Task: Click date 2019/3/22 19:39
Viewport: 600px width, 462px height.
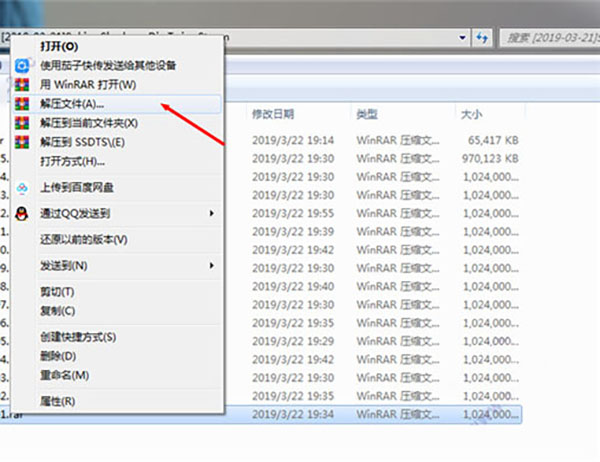Action: (293, 232)
